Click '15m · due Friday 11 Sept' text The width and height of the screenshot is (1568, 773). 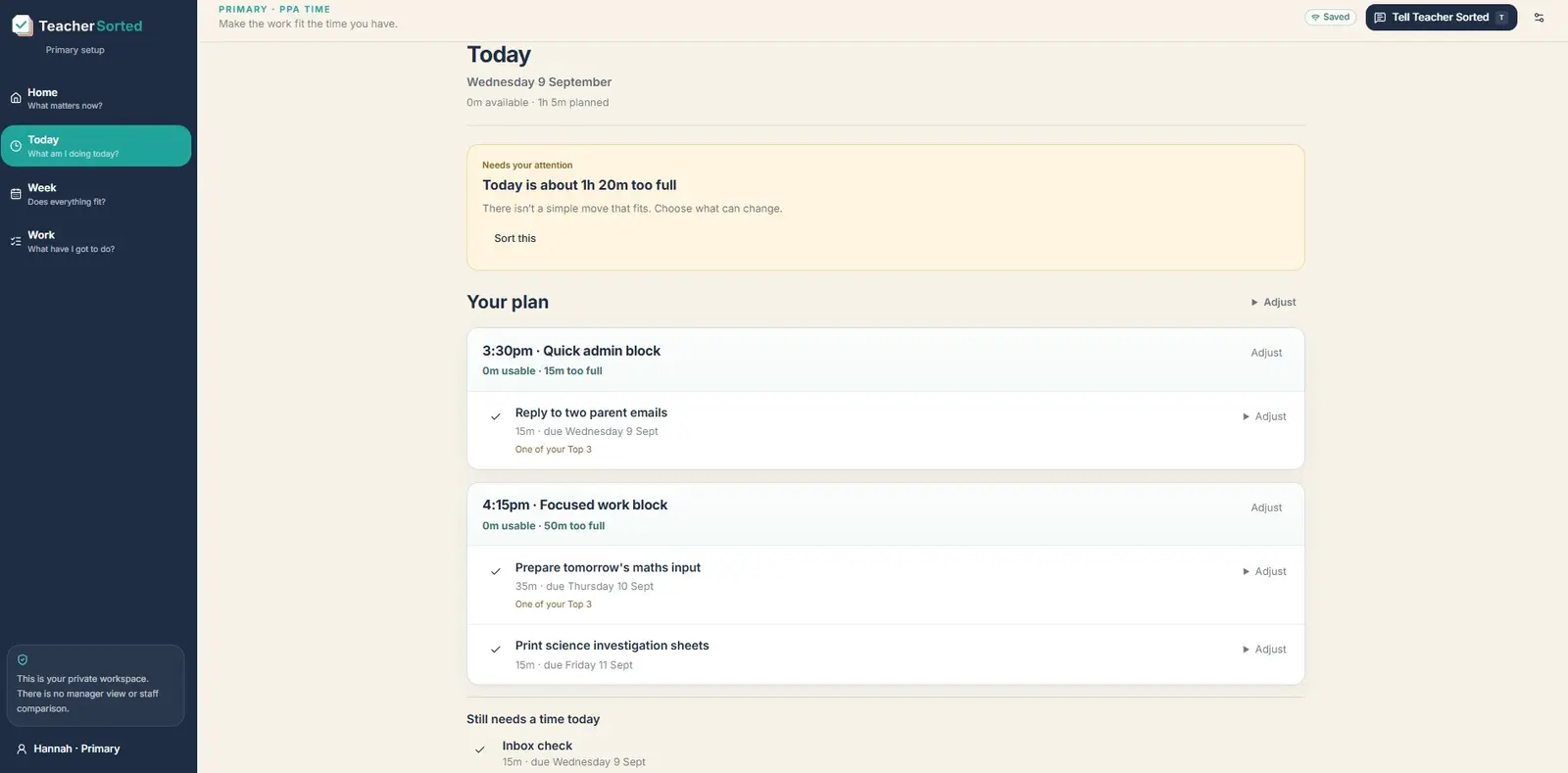pyautogui.click(x=574, y=665)
